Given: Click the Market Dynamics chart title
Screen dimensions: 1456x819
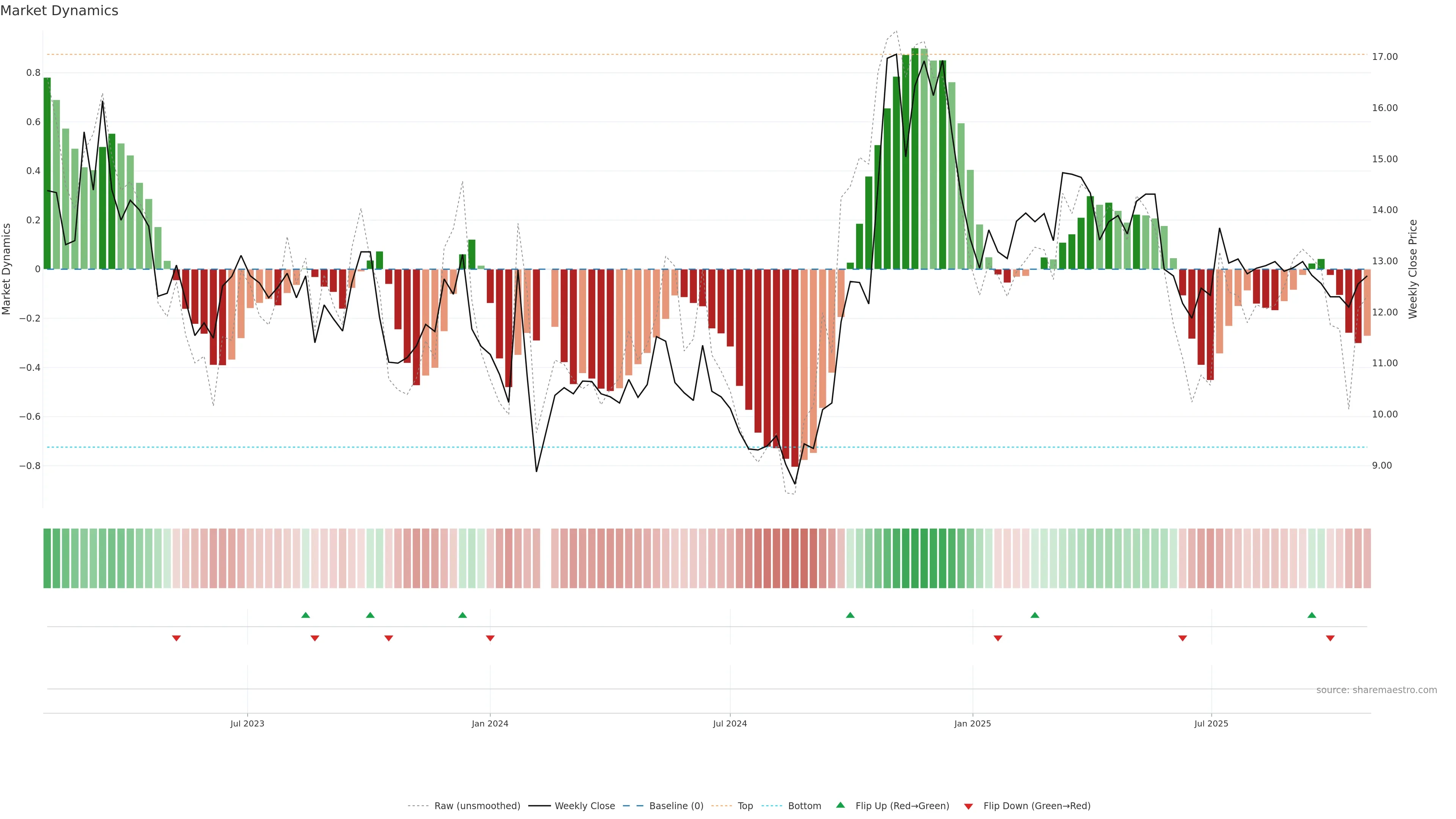Looking at the screenshot, I should coord(60,11).
